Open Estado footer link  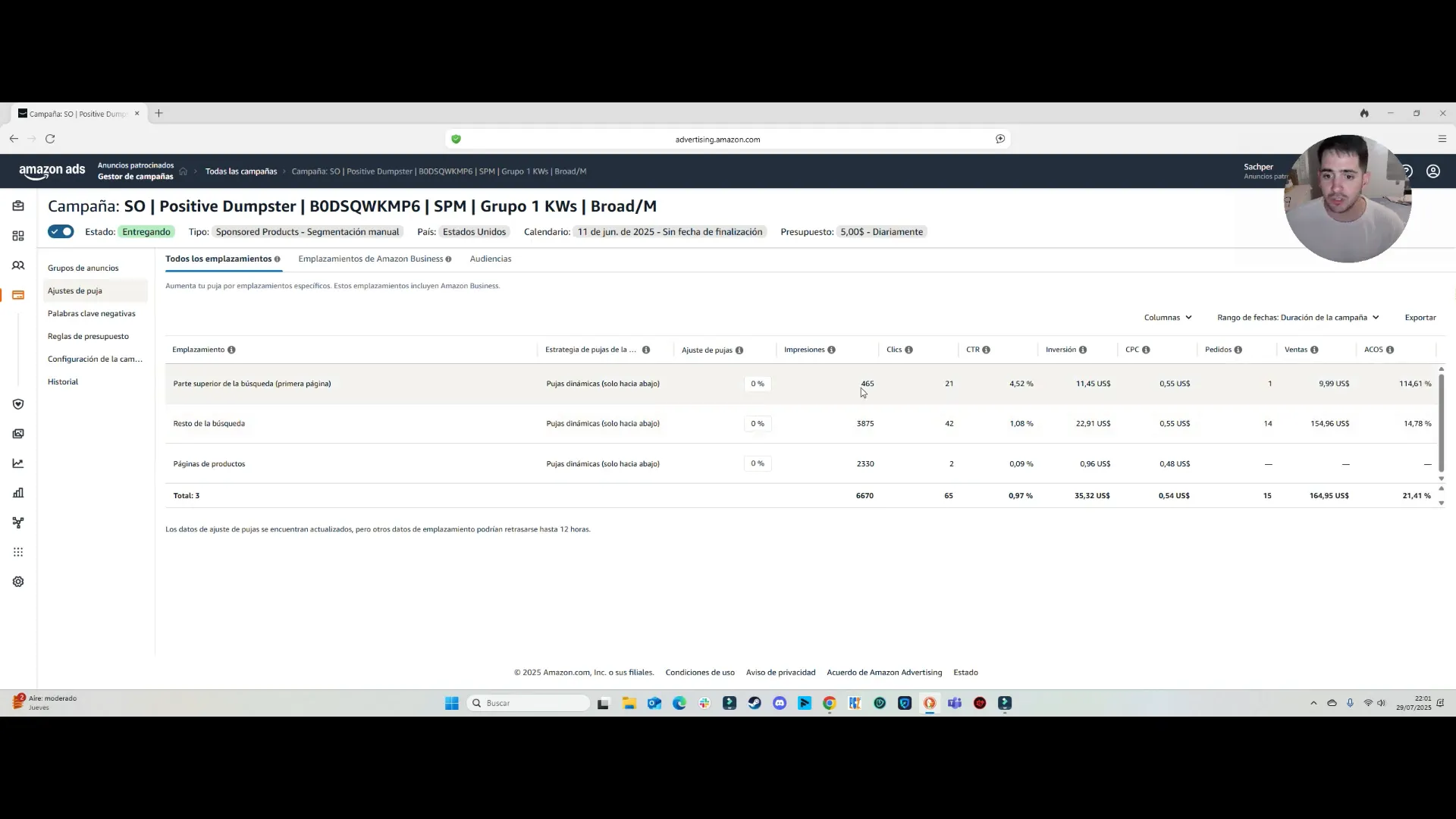click(965, 673)
